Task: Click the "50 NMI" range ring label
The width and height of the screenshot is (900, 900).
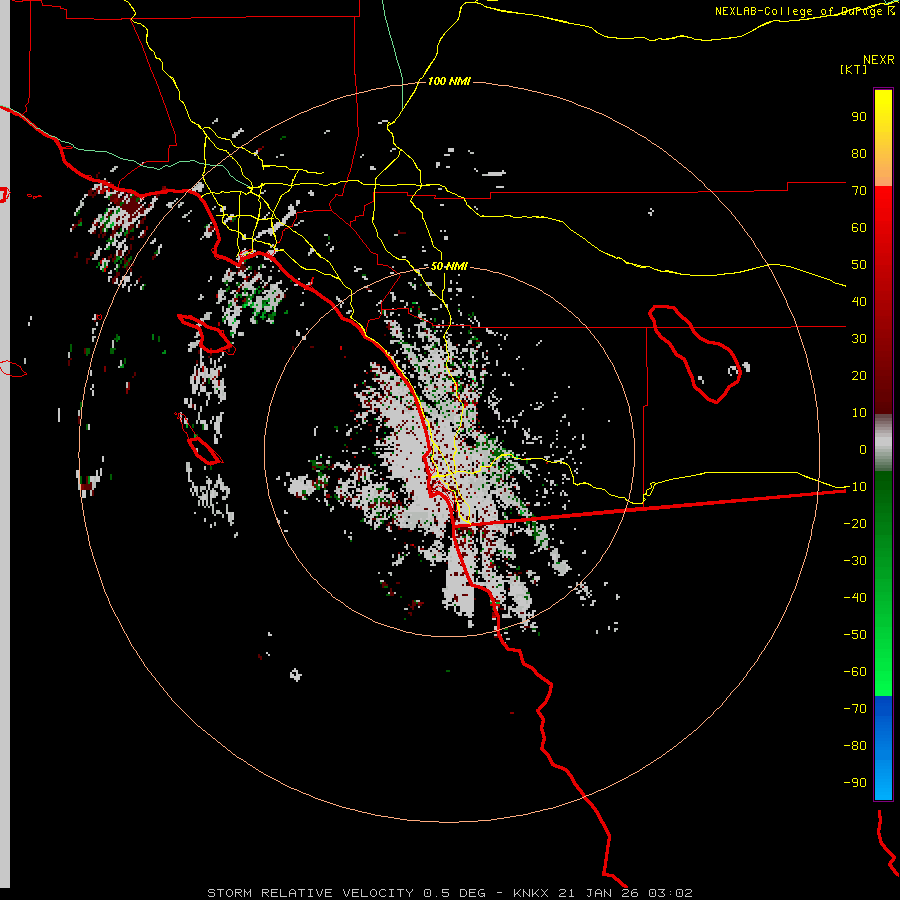Action: click(449, 266)
